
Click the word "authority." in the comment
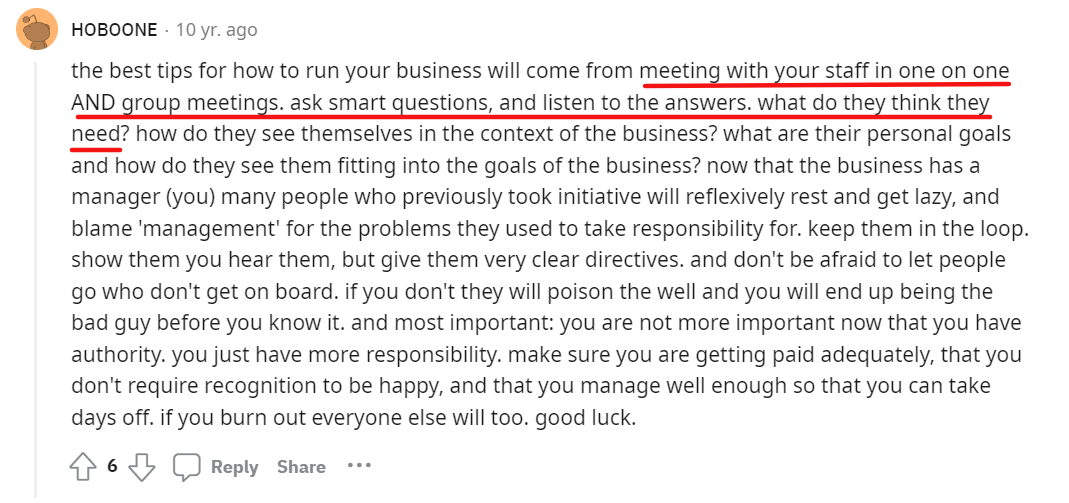coord(119,354)
